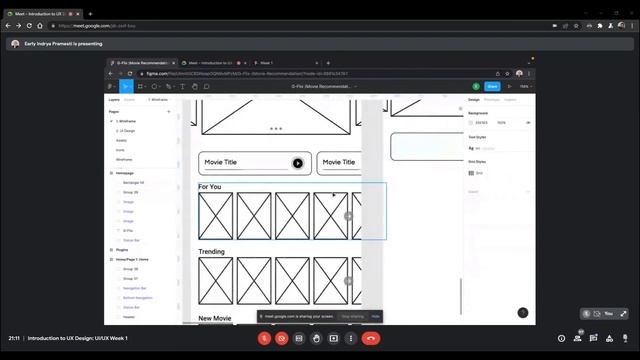Switch to Assets tab in Figma
Image resolution: width=640 pixels, height=360 pixels.
[129, 100]
